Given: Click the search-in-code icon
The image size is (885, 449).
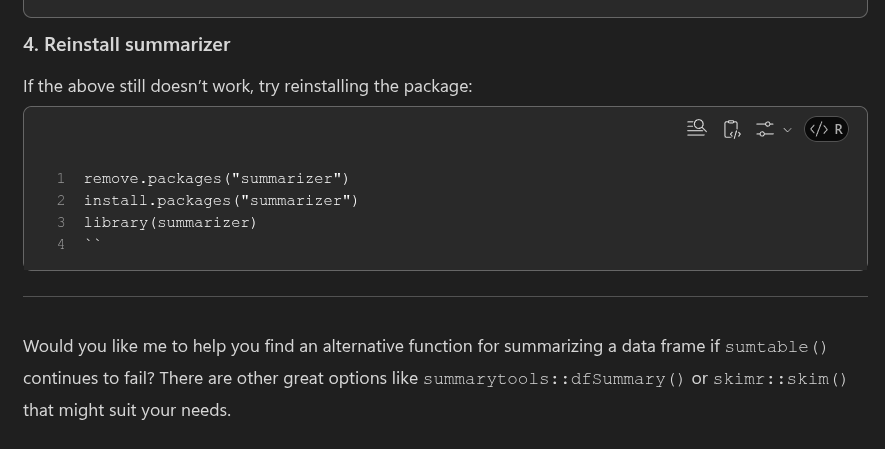Looking at the screenshot, I should [x=697, y=128].
